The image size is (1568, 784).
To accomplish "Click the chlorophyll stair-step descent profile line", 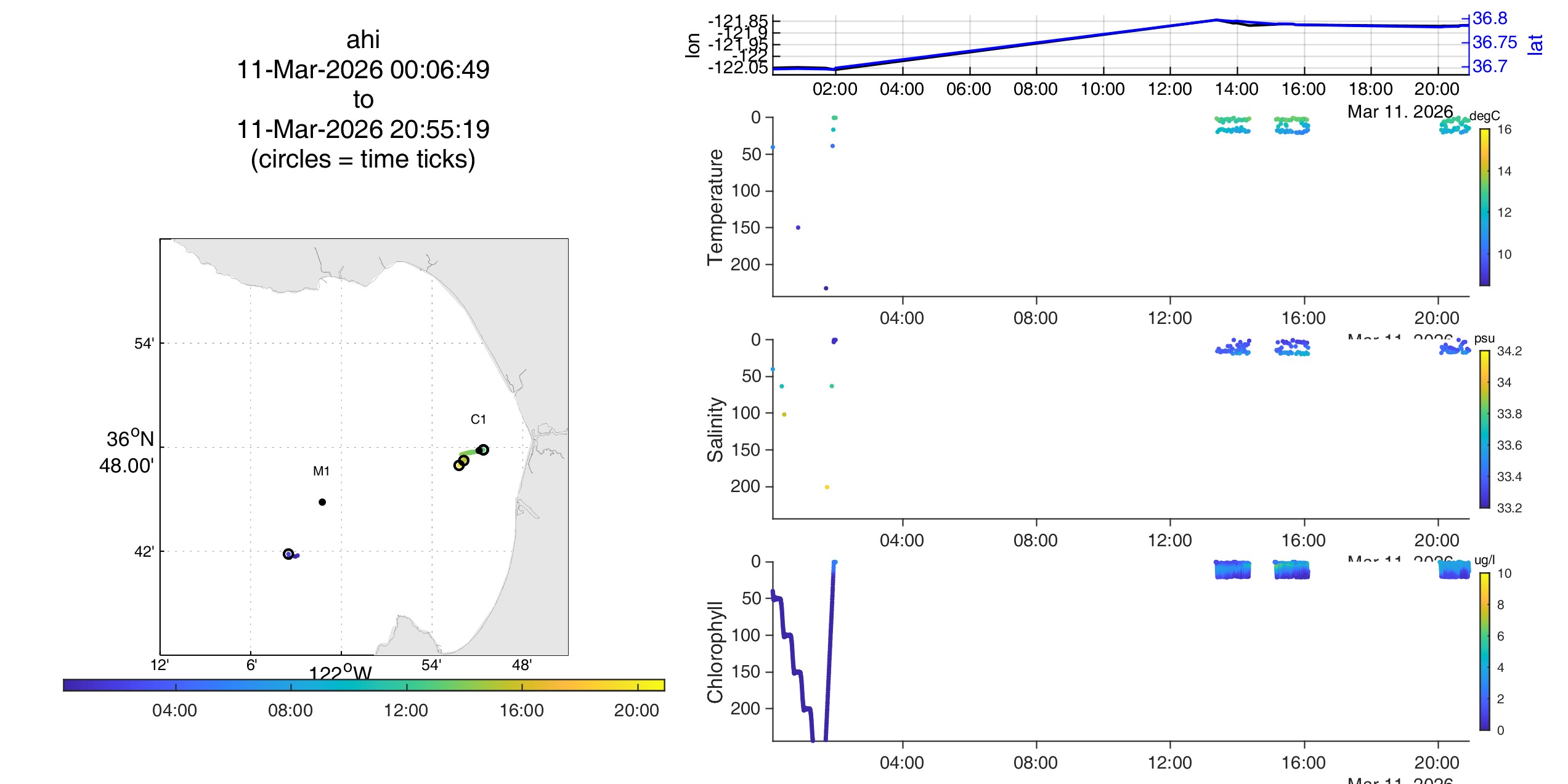I will point(793,653).
